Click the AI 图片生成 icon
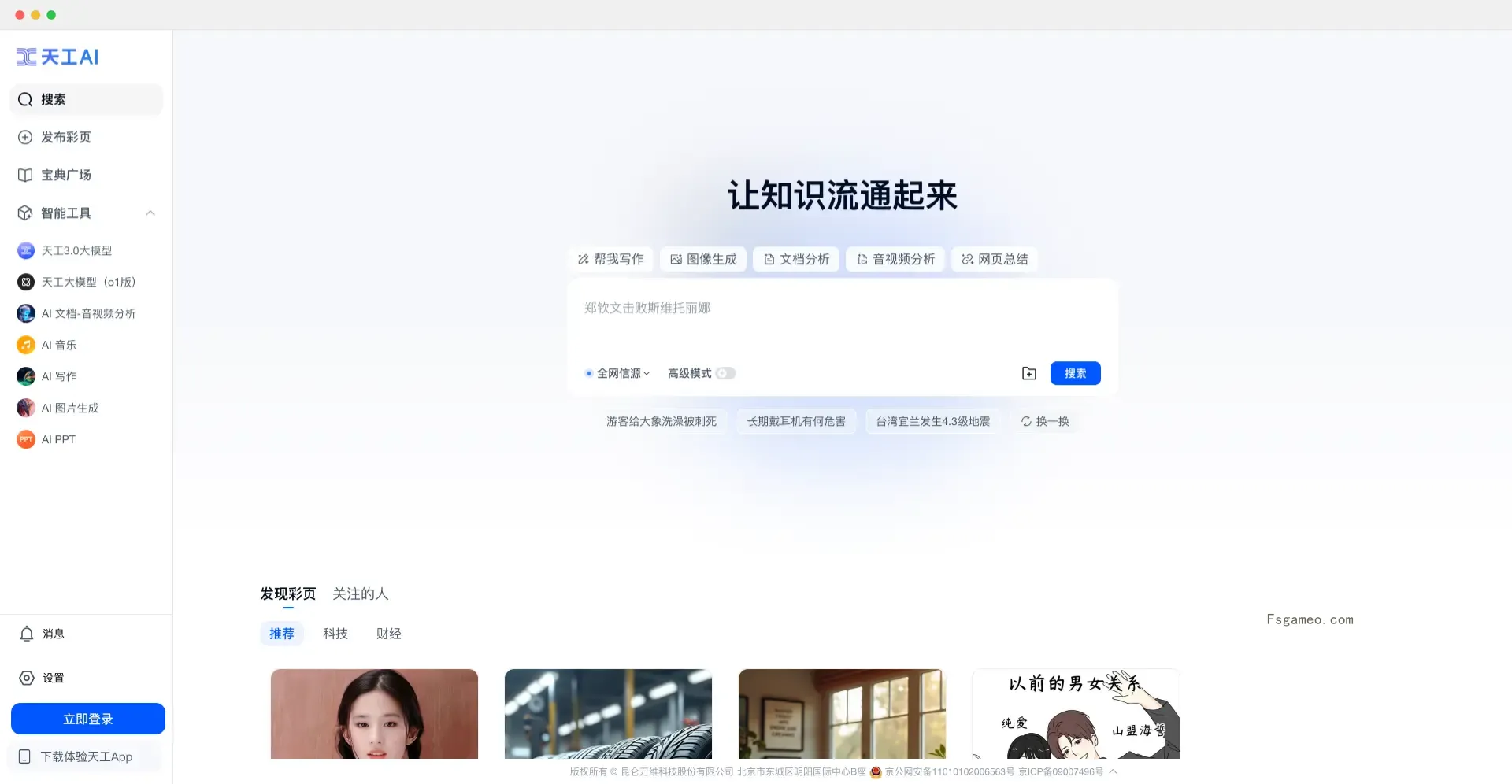The image size is (1512, 784). coord(26,408)
